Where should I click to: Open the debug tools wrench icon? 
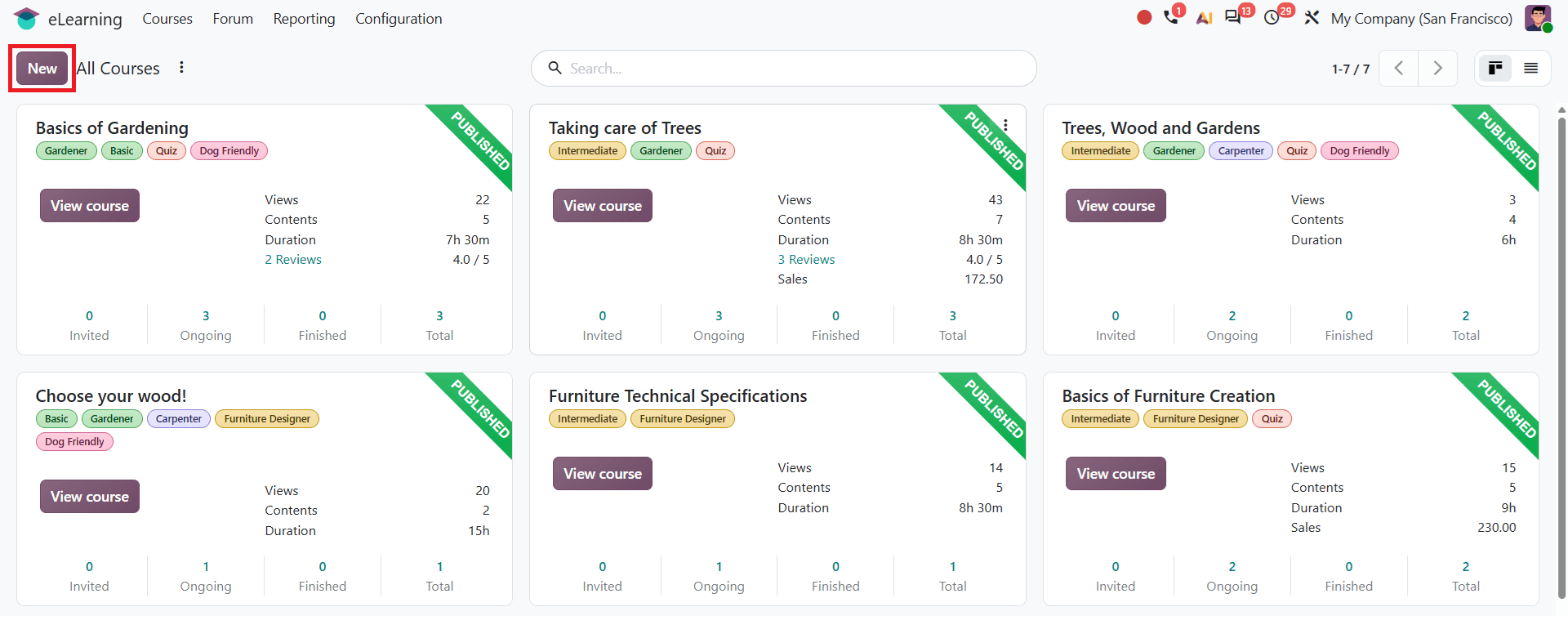click(1312, 18)
